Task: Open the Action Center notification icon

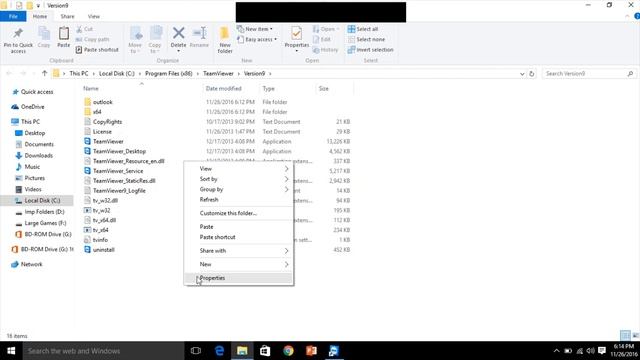Action: pyautogui.click(x=602, y=351)
